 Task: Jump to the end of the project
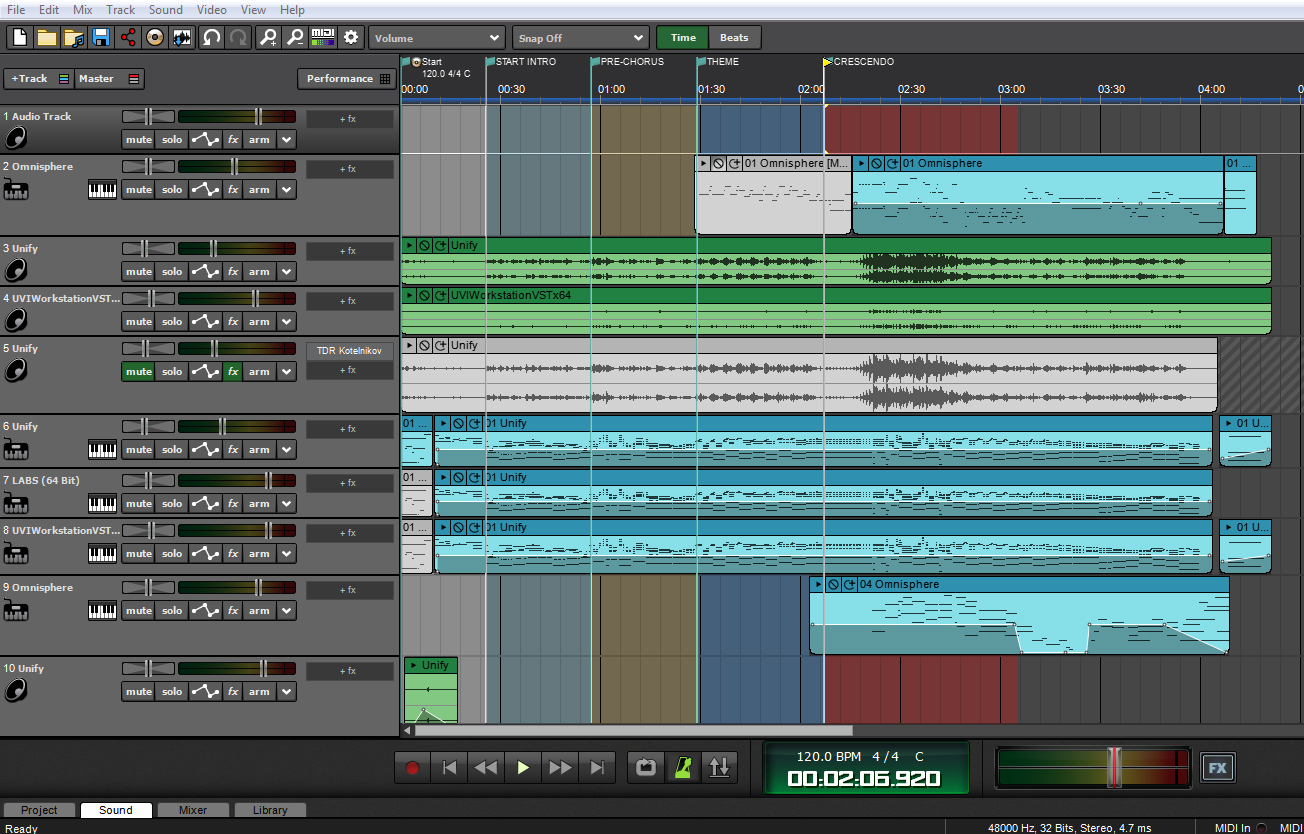click(597, 768)
